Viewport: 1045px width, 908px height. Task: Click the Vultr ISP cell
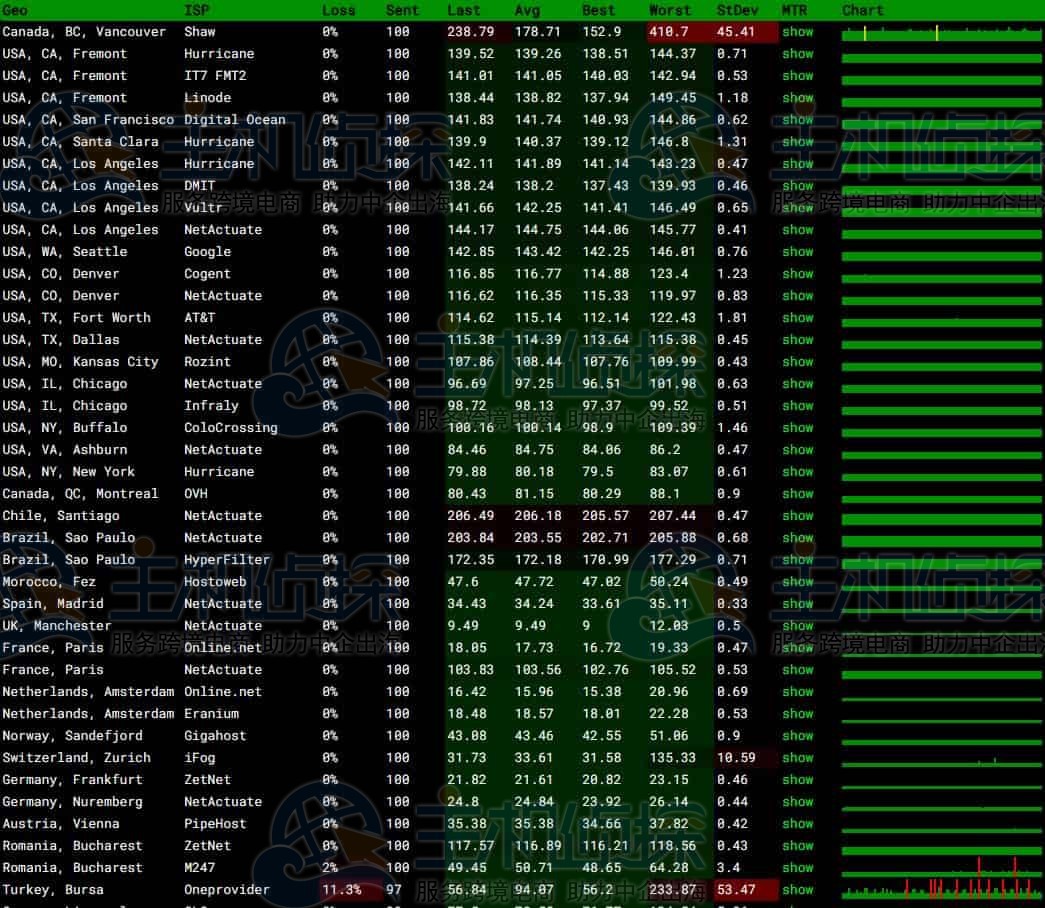pyautogui.click(x=203, y=208)
